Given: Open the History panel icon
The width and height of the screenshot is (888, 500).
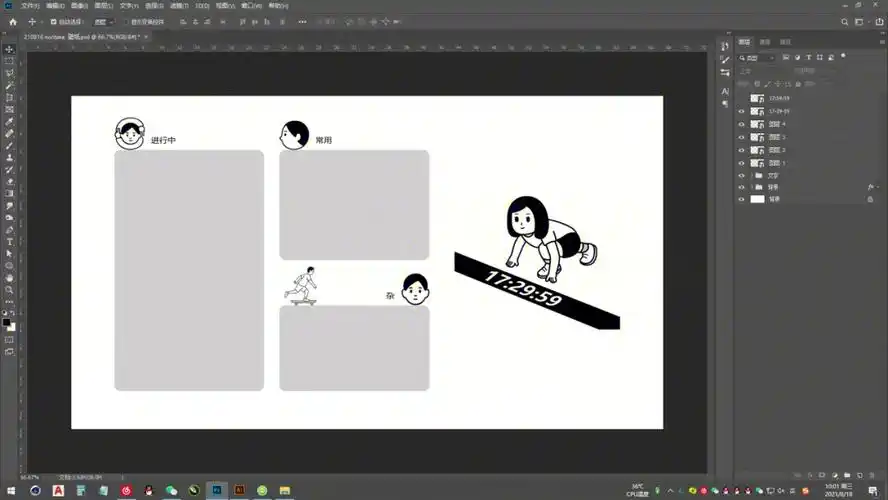Looking at the screenshot, I should (x=725, y=46).
